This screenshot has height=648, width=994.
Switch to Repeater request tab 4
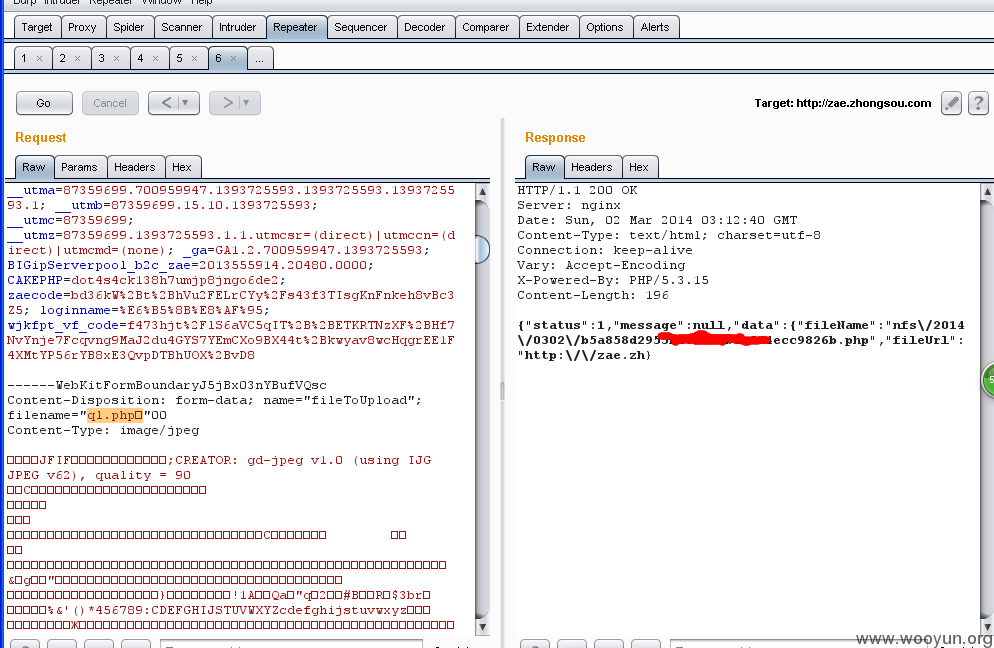coord(140,58)
